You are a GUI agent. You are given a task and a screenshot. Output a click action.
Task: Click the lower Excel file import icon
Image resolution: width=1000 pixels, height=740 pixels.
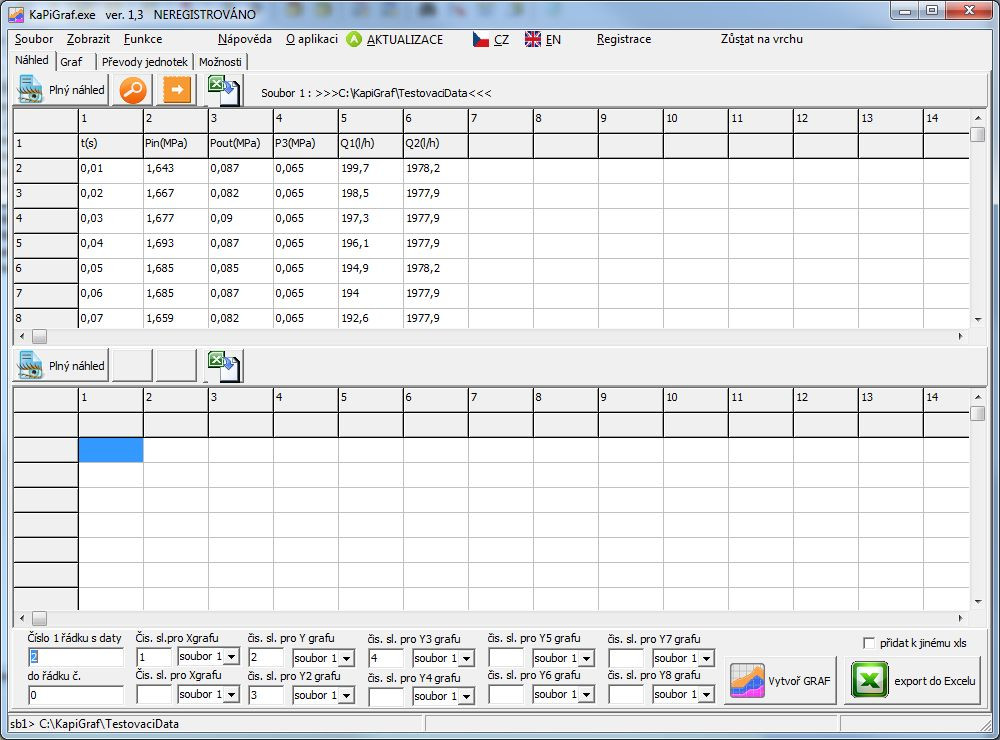pyautogui.click(x=224, y=366)
